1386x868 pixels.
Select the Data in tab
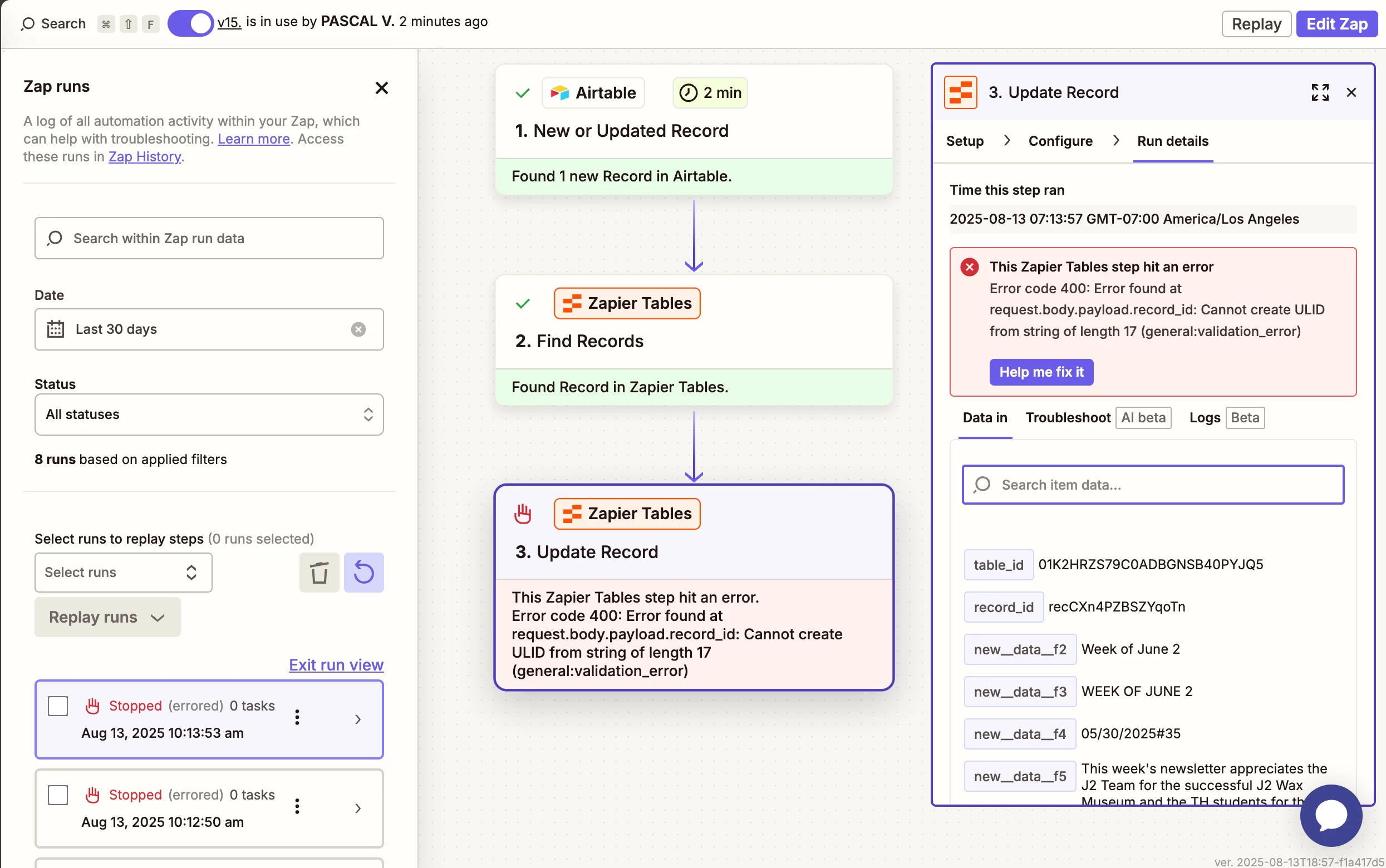(985, 418)
